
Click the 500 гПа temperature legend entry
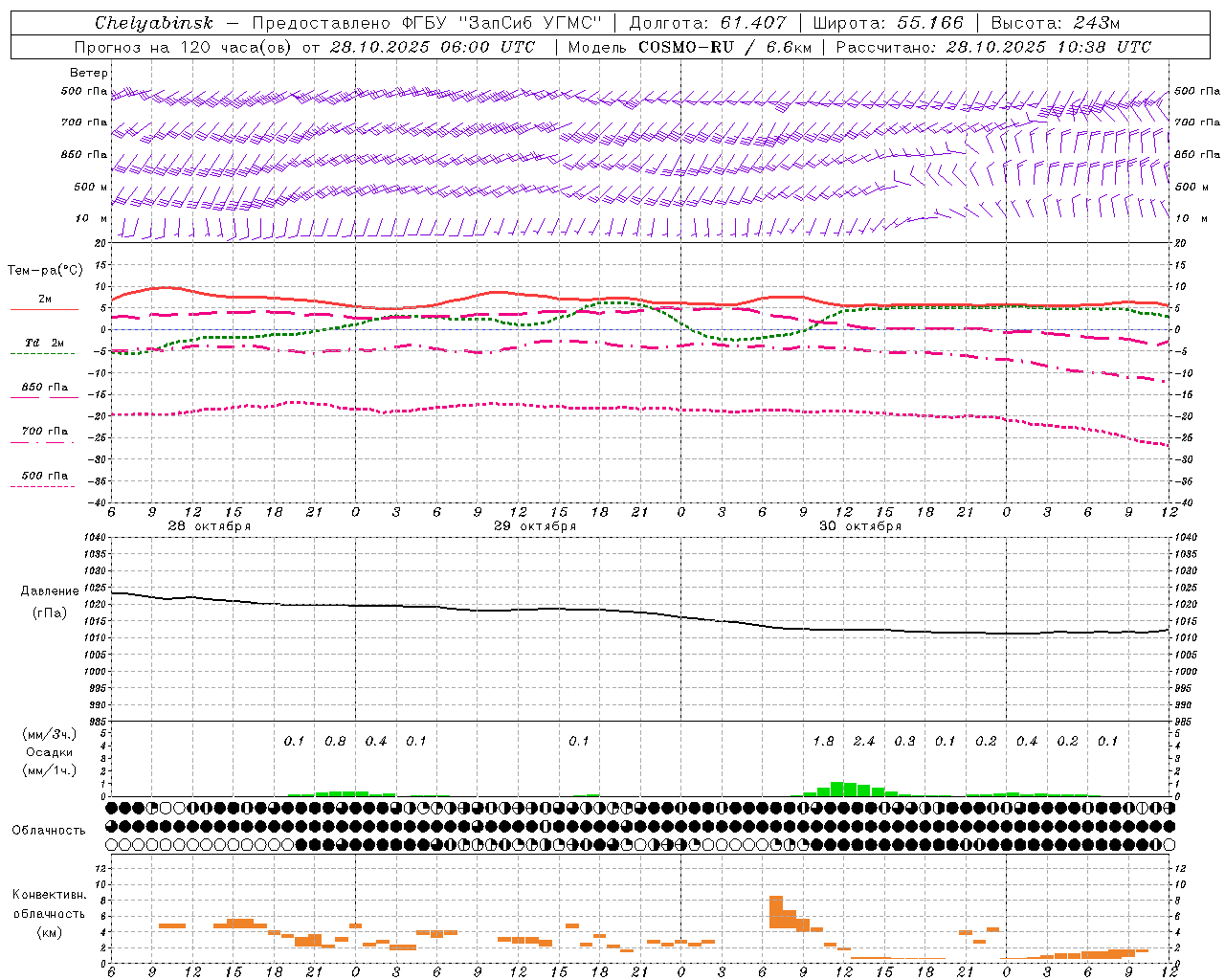point(45,476)
